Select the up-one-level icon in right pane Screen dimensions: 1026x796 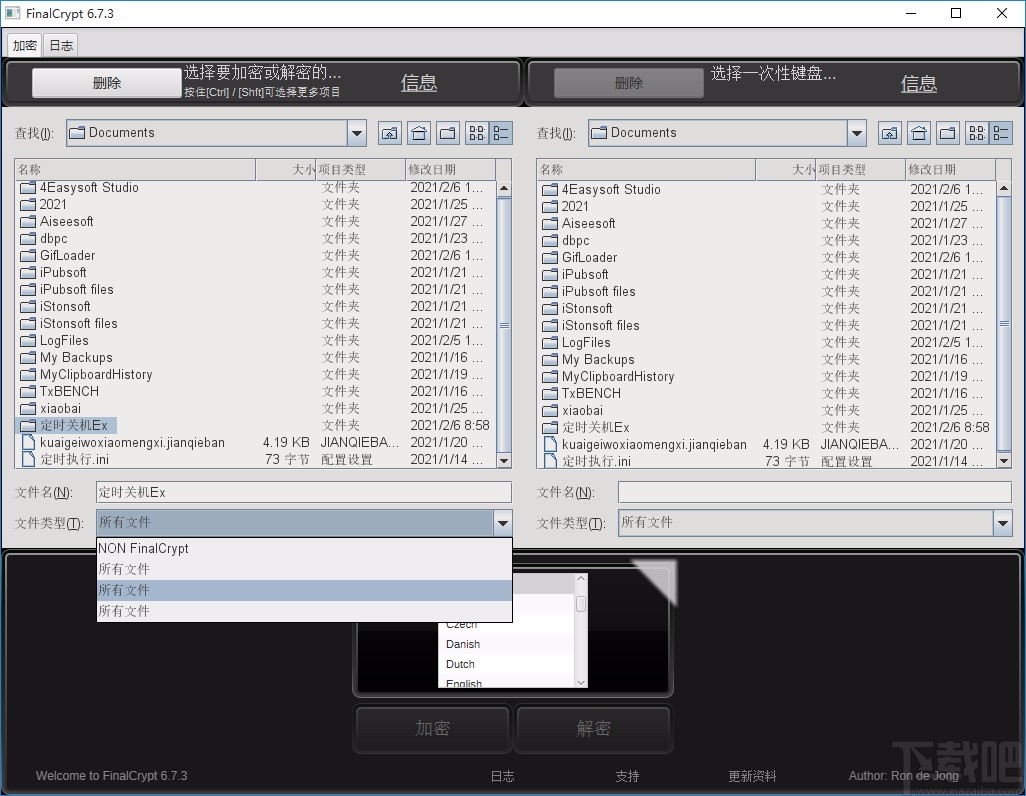click(x=889, y=133)
